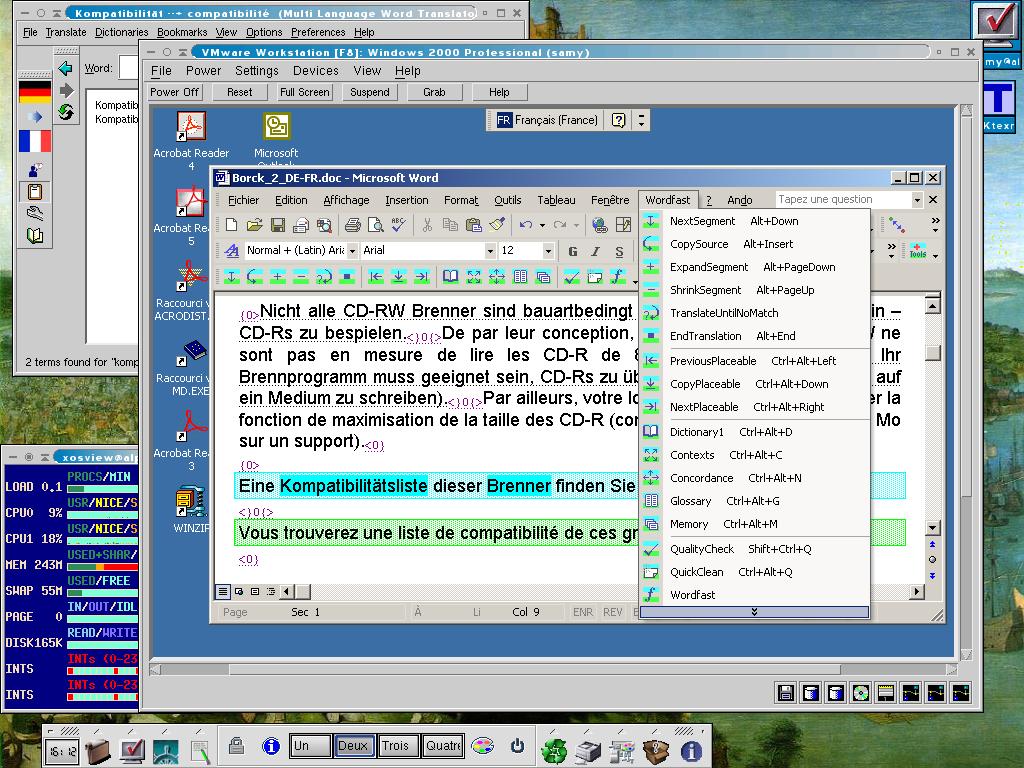Click the French flag in translator window

tap(35, 141)
